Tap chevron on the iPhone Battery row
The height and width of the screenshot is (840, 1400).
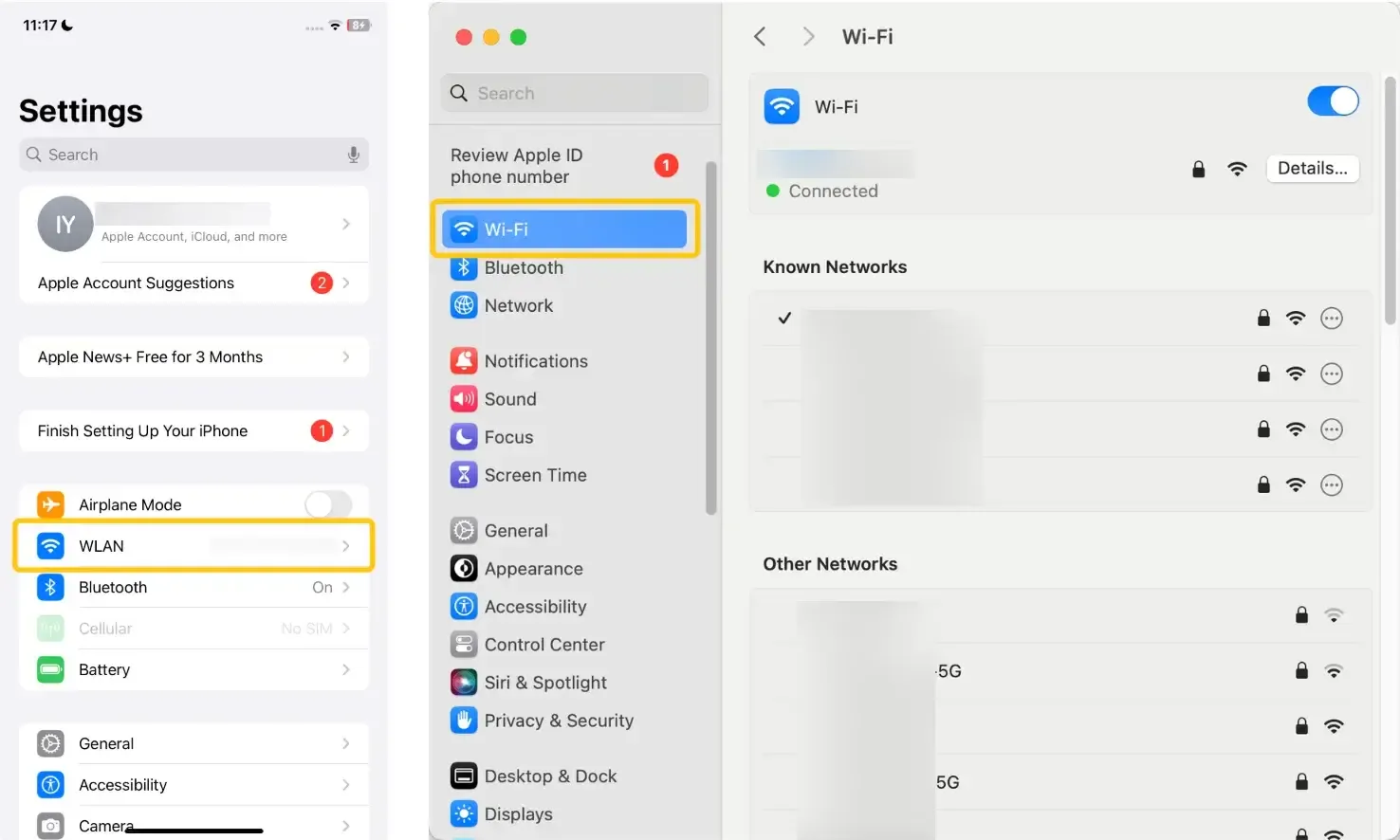(x=346, y=670)
